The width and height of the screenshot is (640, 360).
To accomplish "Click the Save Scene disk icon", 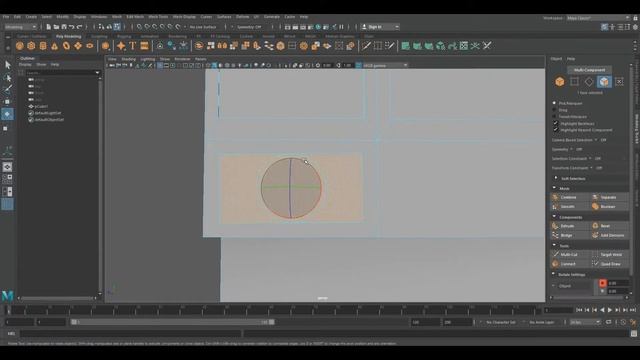I will click(x=64, y=27).
